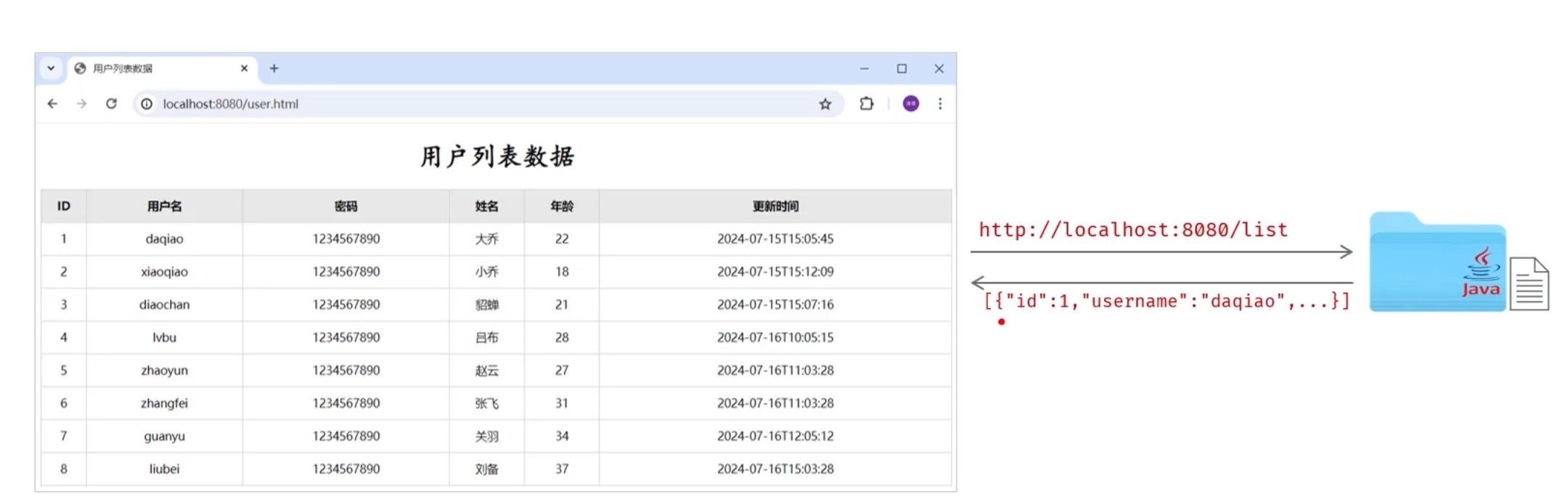Click the document file icon beside Java folder
The height and width of the screenshot is (497, 1568).
point(1529,284)
